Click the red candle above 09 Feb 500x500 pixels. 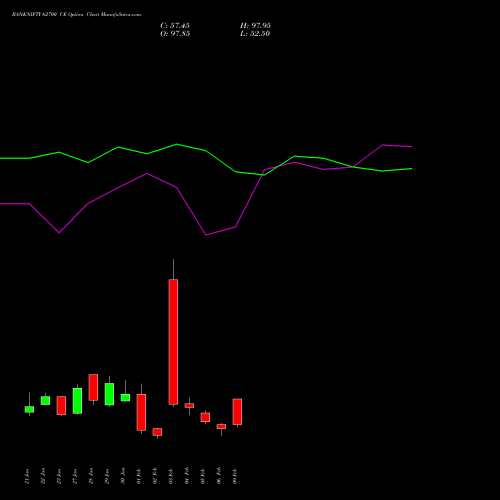[237, 412]
